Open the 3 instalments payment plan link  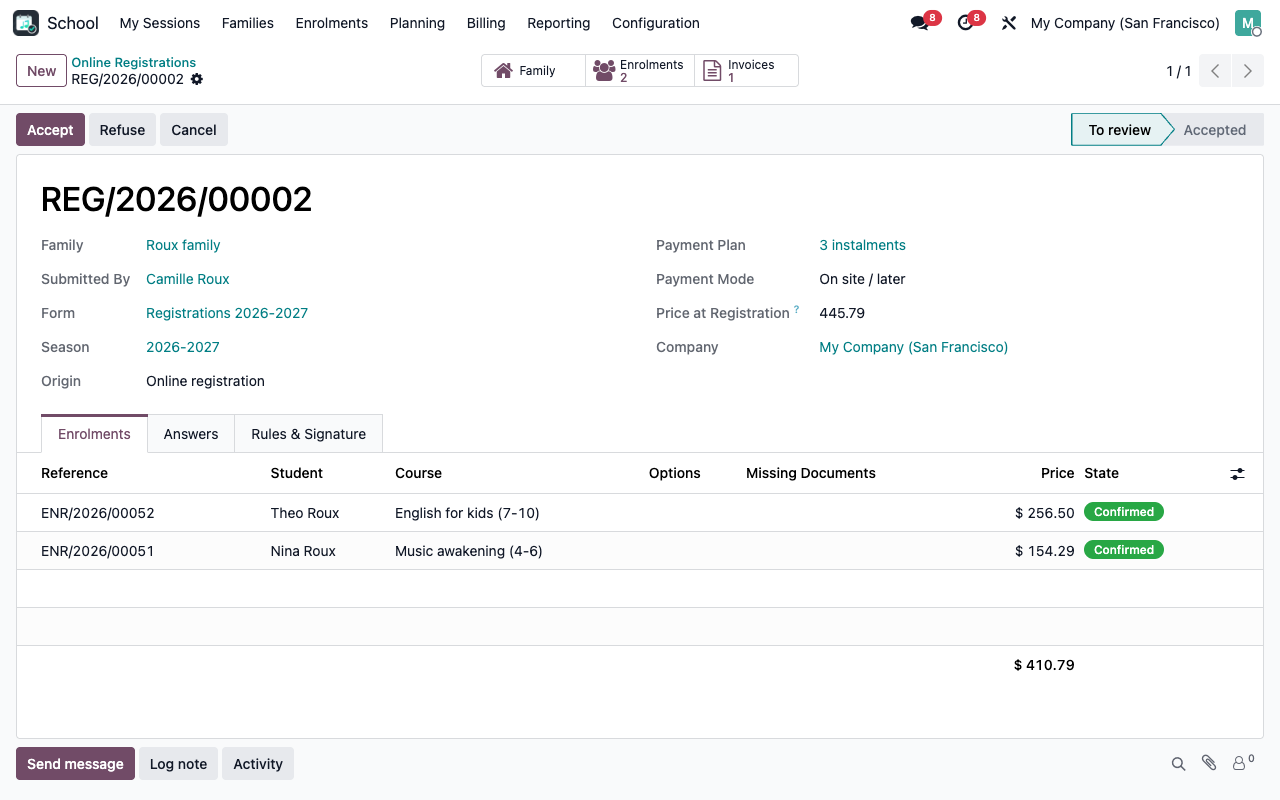coord(862,245)
